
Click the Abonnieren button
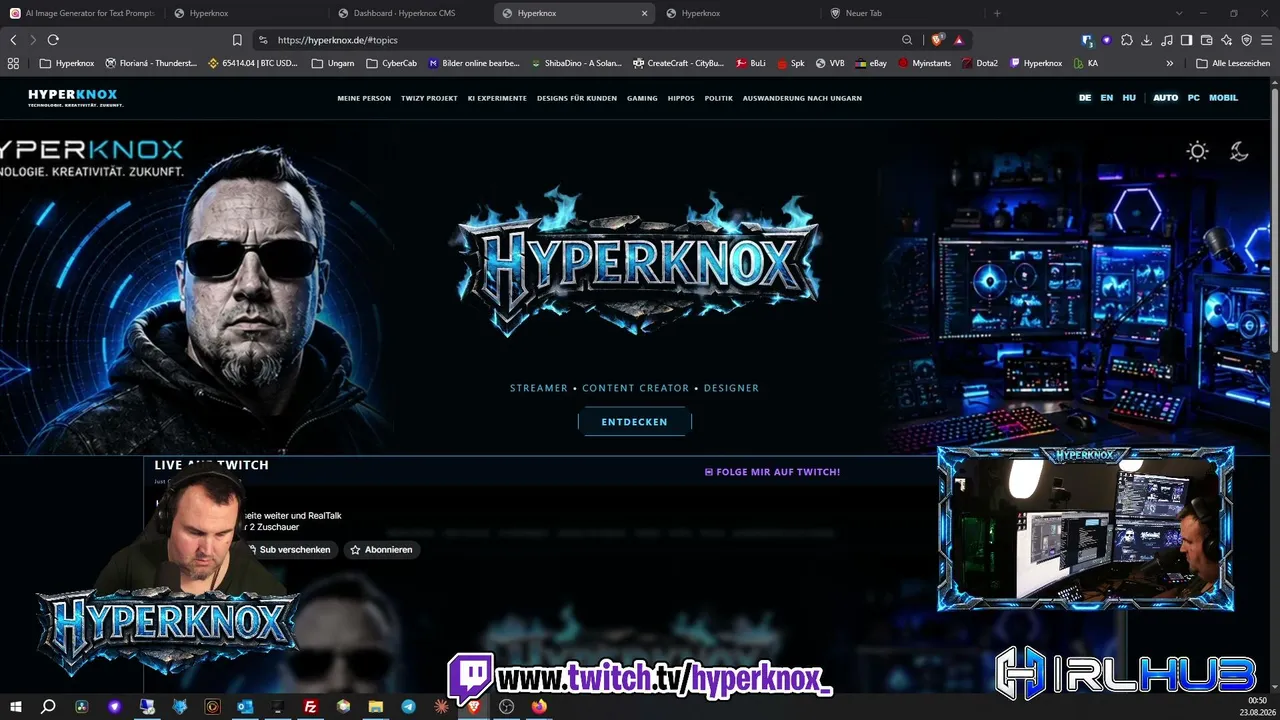tap(381, 550)
